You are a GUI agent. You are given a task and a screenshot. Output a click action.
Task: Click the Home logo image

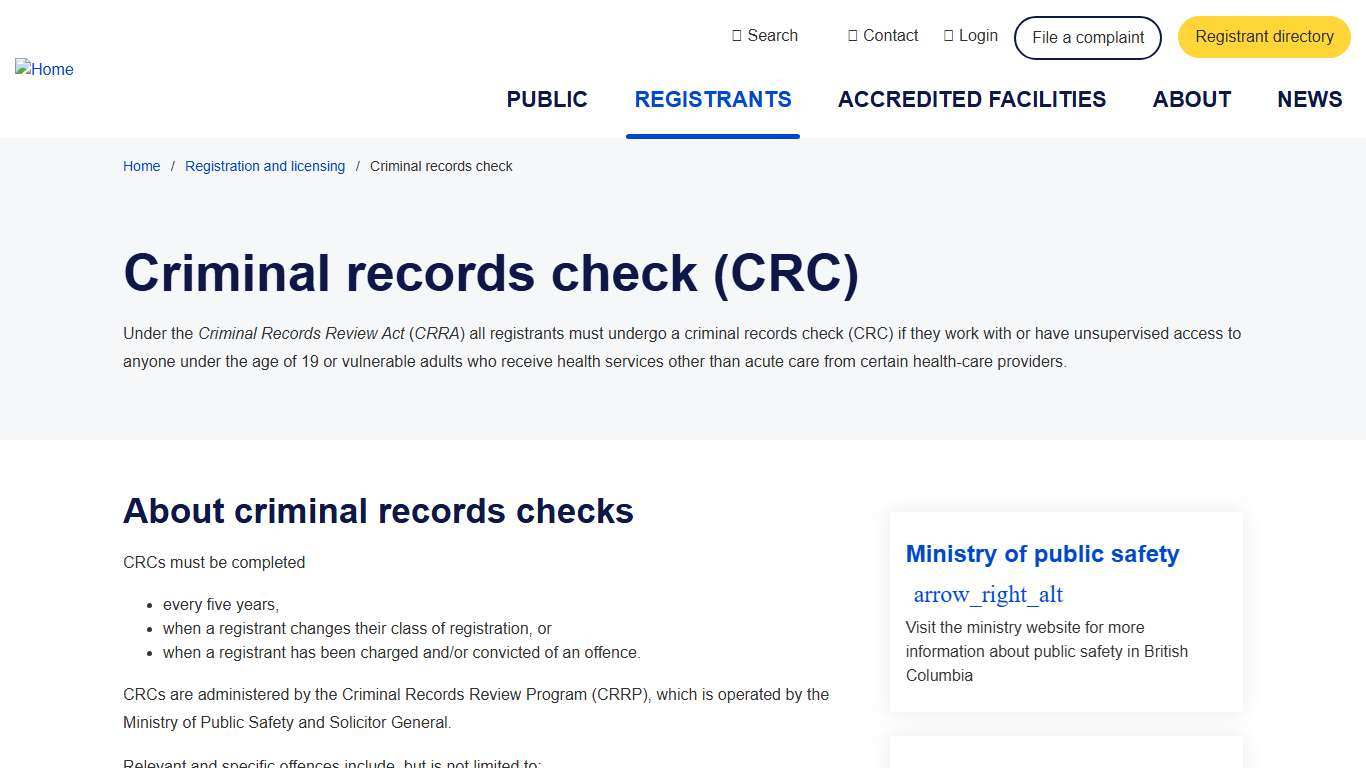[x=44, y=69]
